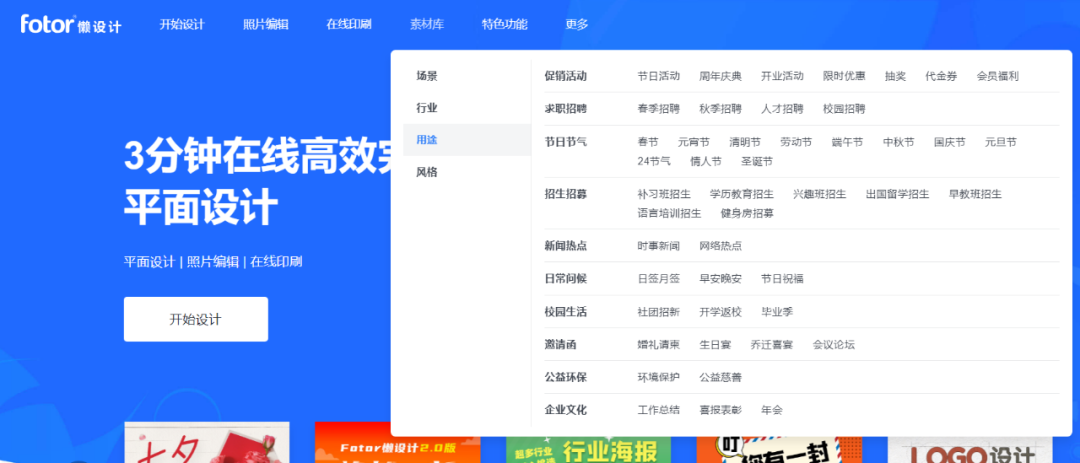This screenshot has height=463, width=1080.
Task: Choose 中秋节 link
Action: [899, 142]
